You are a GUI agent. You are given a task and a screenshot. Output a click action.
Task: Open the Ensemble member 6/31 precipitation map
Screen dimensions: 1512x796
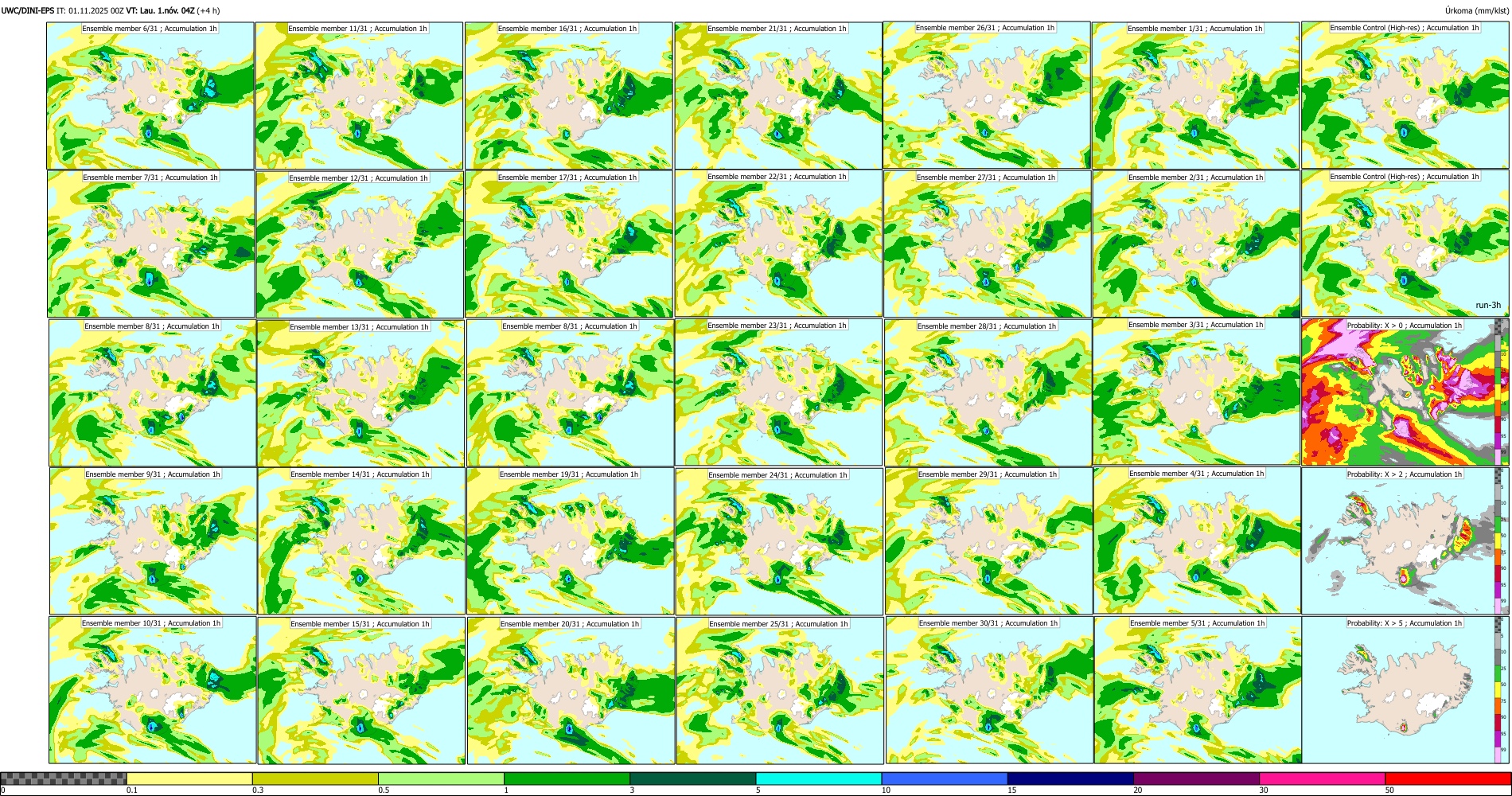[x=150, y=96]
